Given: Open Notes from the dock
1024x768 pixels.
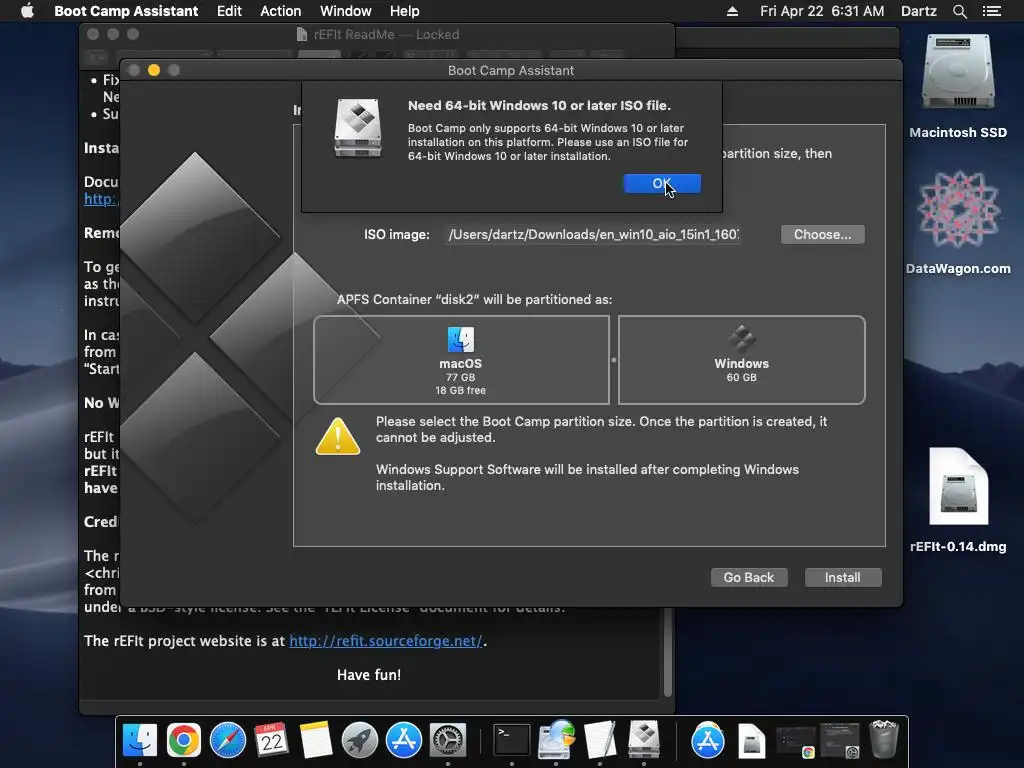Looking at the screenshot, I should [315, 741].
